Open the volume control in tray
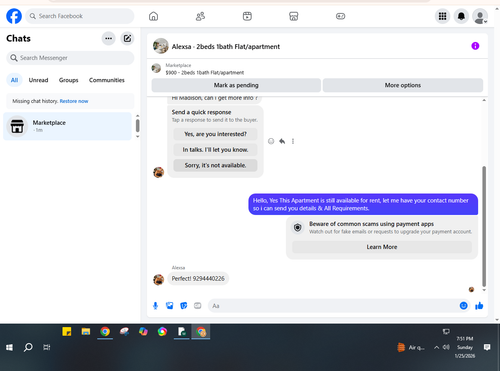500x371 pixels. (x=446, y=347)
